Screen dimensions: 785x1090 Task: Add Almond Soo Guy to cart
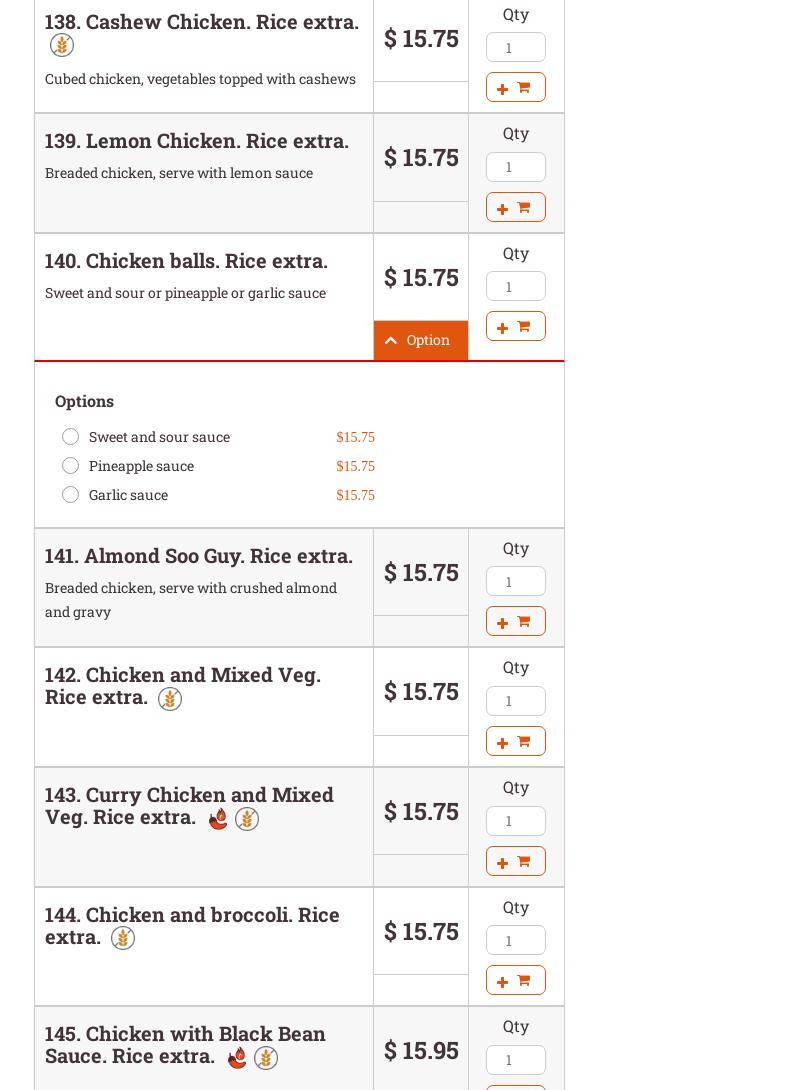(x=515, y=621)
